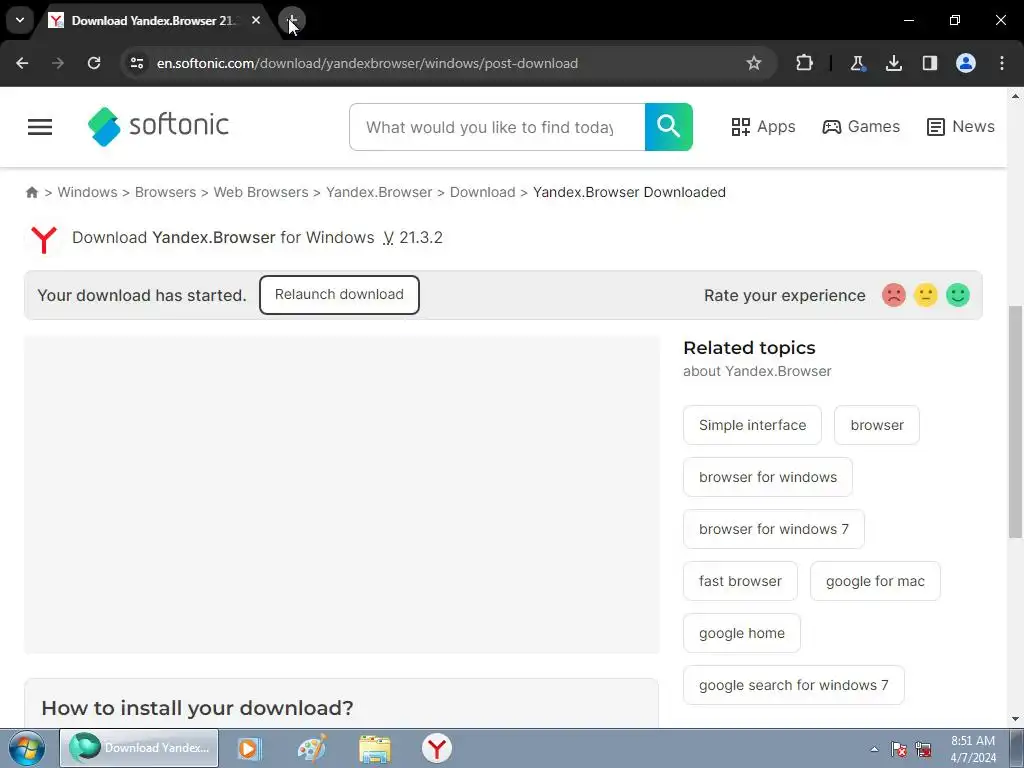Screen dimensions: 1024x768
Task: Select the google for mac topic
Action: pos(875,581)
